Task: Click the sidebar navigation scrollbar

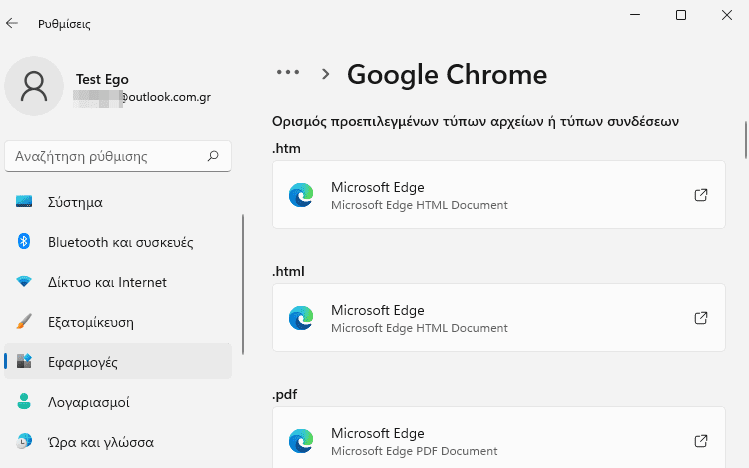Action: coord(243,284)
